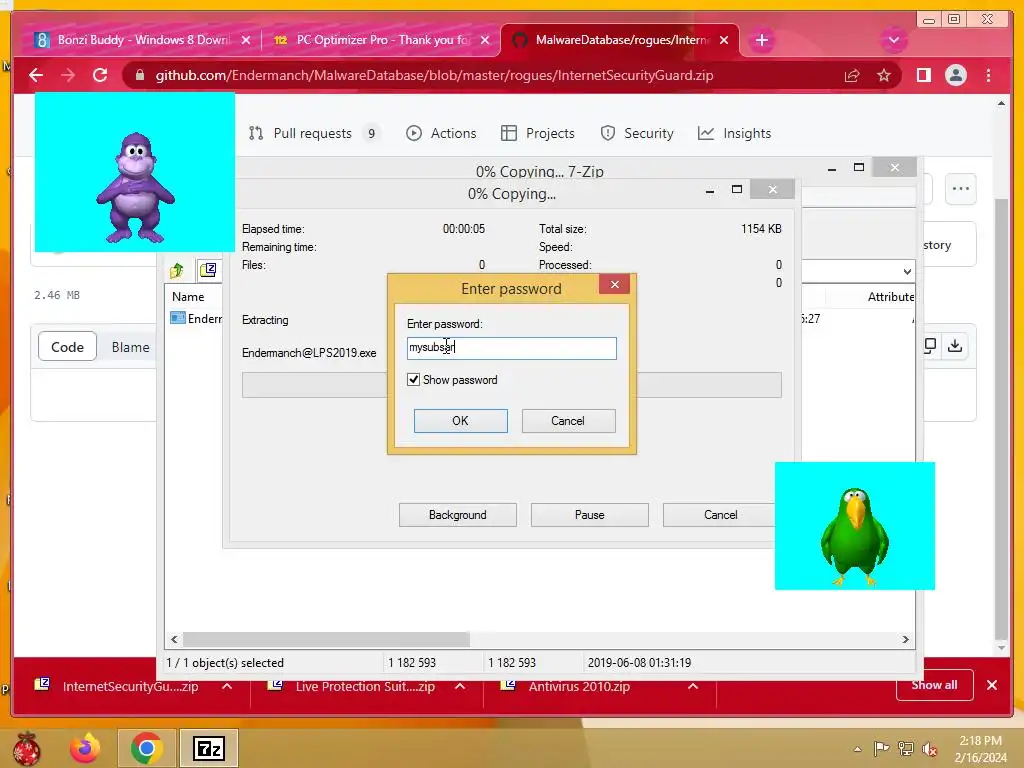The height and width of the screenshot is (768, 1024).
Task: Click the Action Center flag icon
Action: pos(881,749)
